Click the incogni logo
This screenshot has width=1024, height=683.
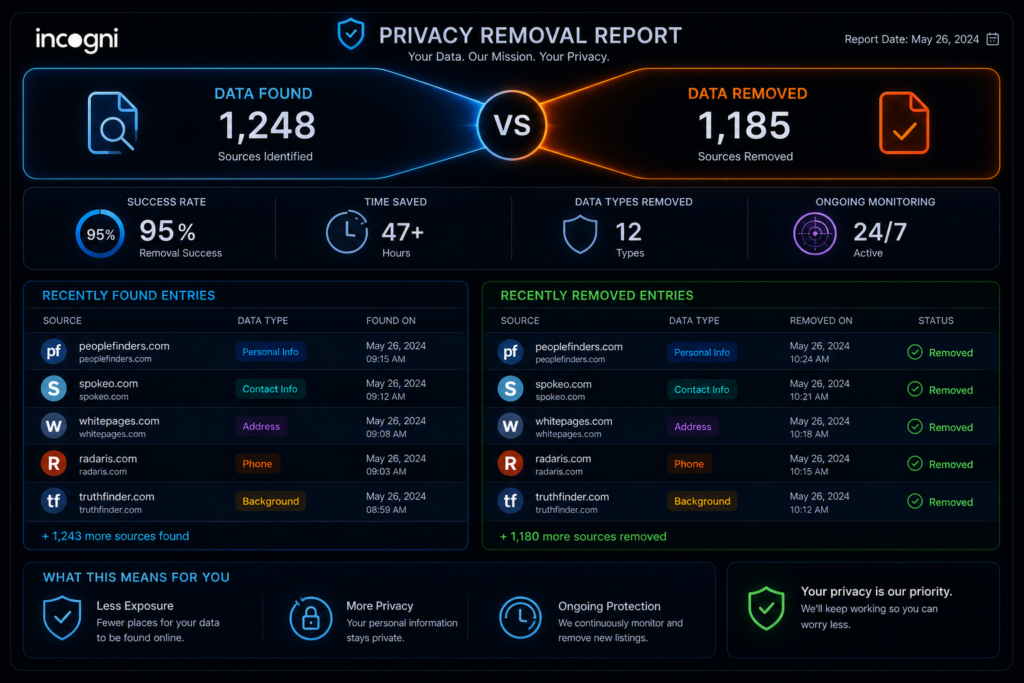[x=76, y=39]
